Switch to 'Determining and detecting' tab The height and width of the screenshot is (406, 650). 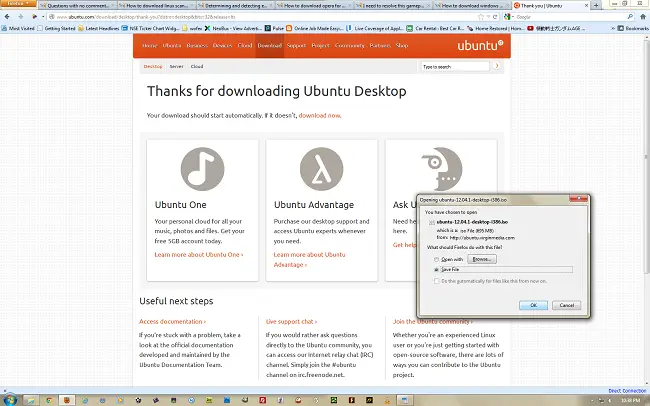tap(235, 6)
